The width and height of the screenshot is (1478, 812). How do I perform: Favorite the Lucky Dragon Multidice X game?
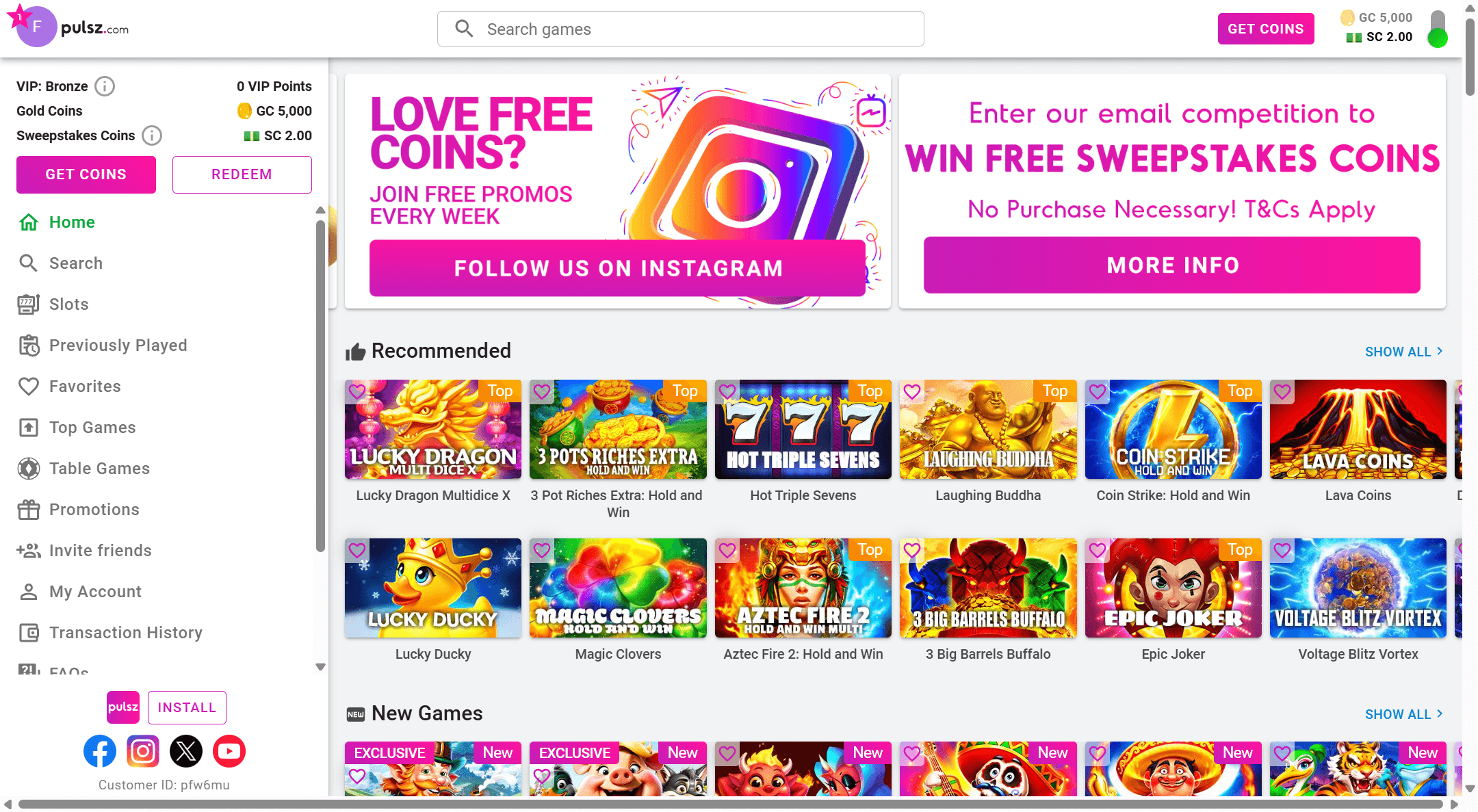(357, 392)
